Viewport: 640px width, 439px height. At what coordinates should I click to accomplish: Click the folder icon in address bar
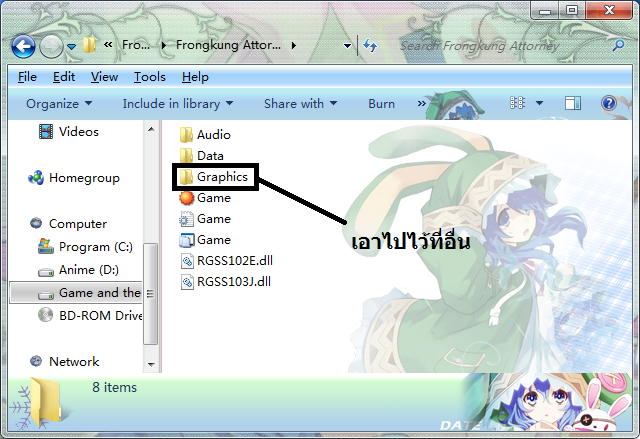[x=89, y=45]
